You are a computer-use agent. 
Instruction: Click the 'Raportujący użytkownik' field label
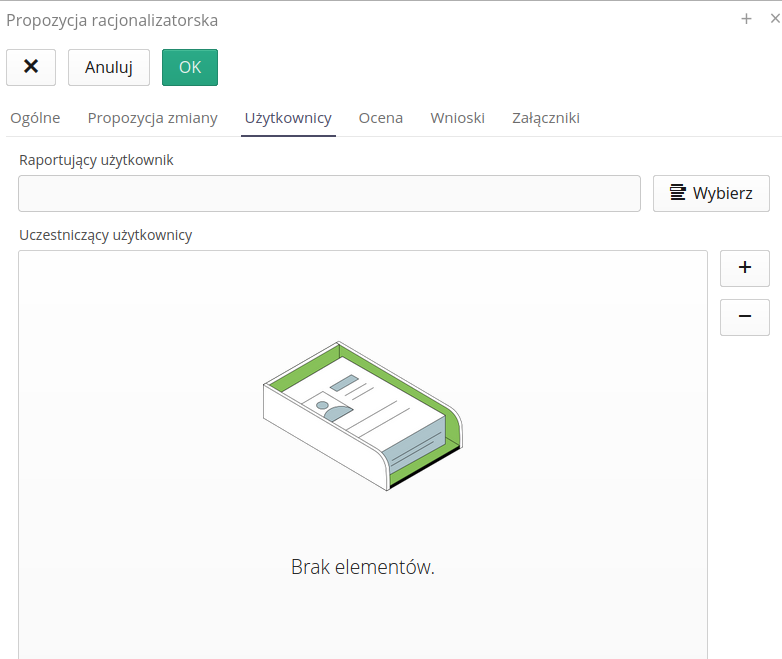pos(96,159)
